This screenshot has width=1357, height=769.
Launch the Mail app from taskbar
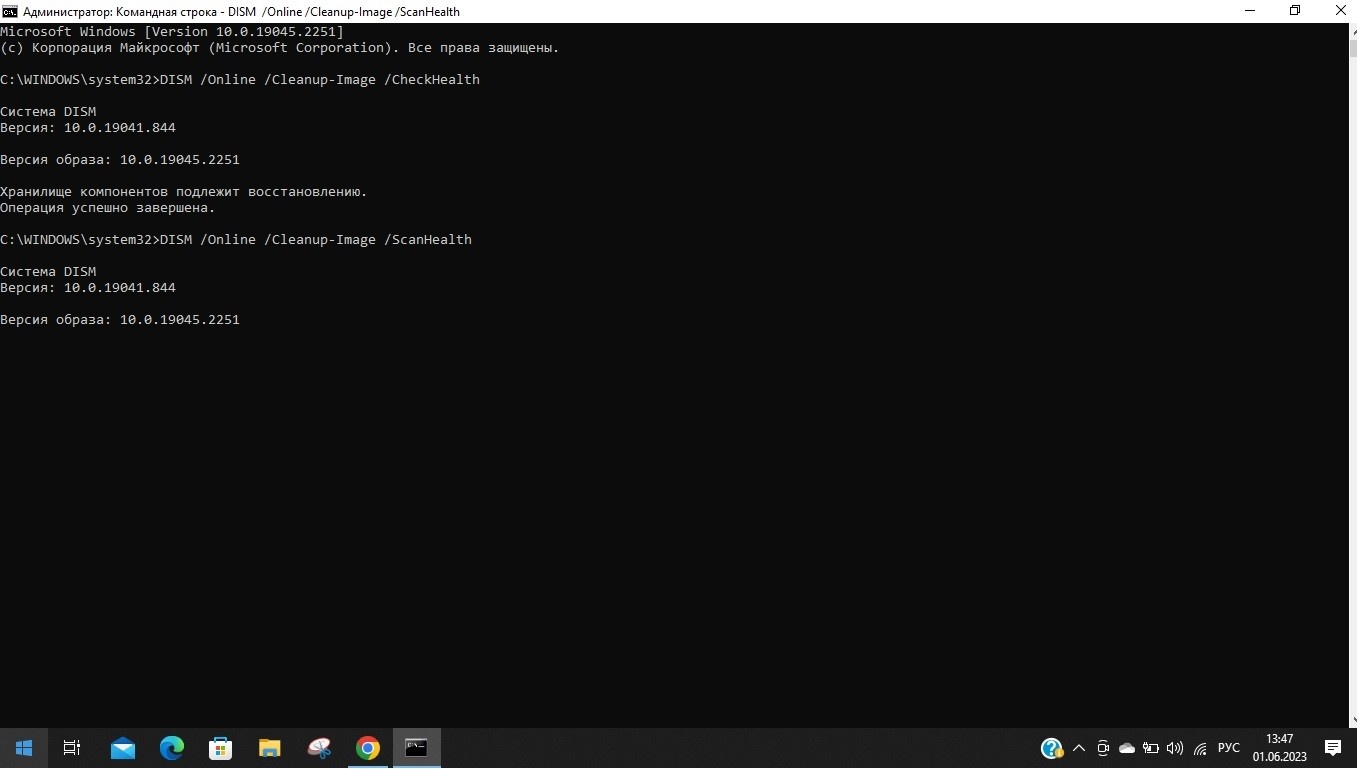click(123, 748)
